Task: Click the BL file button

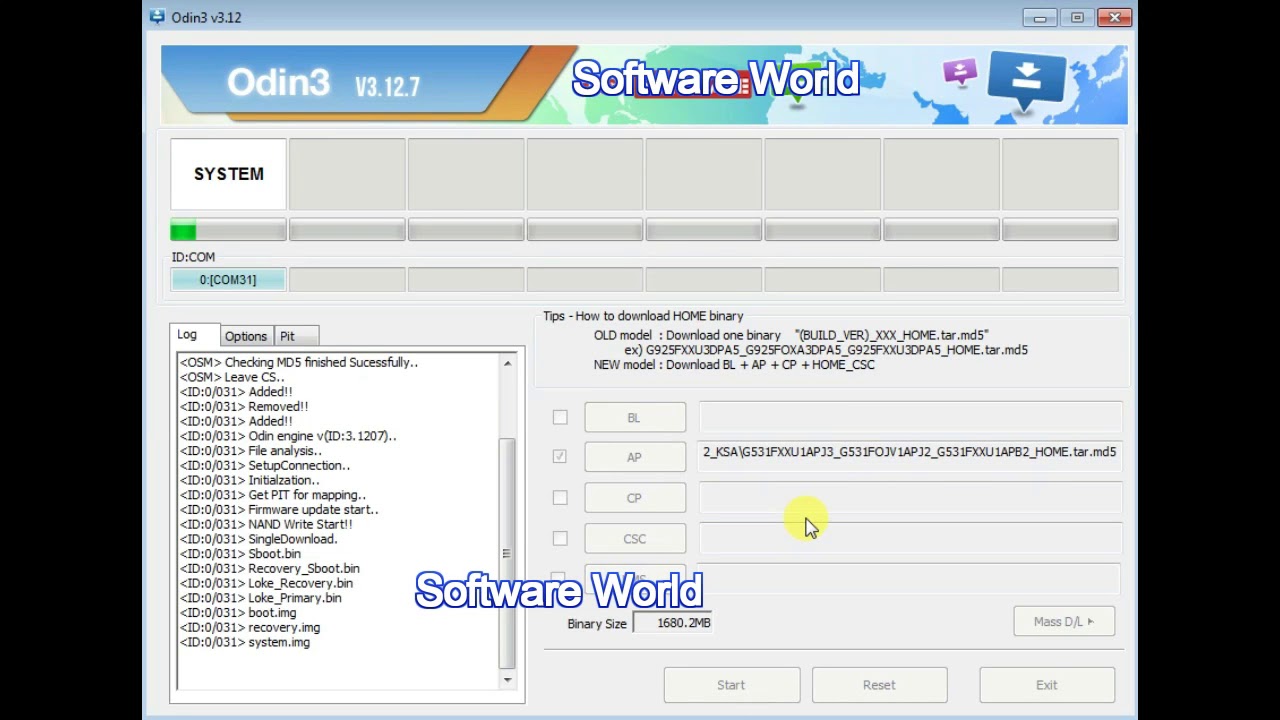Action: (x=635, y=417)
